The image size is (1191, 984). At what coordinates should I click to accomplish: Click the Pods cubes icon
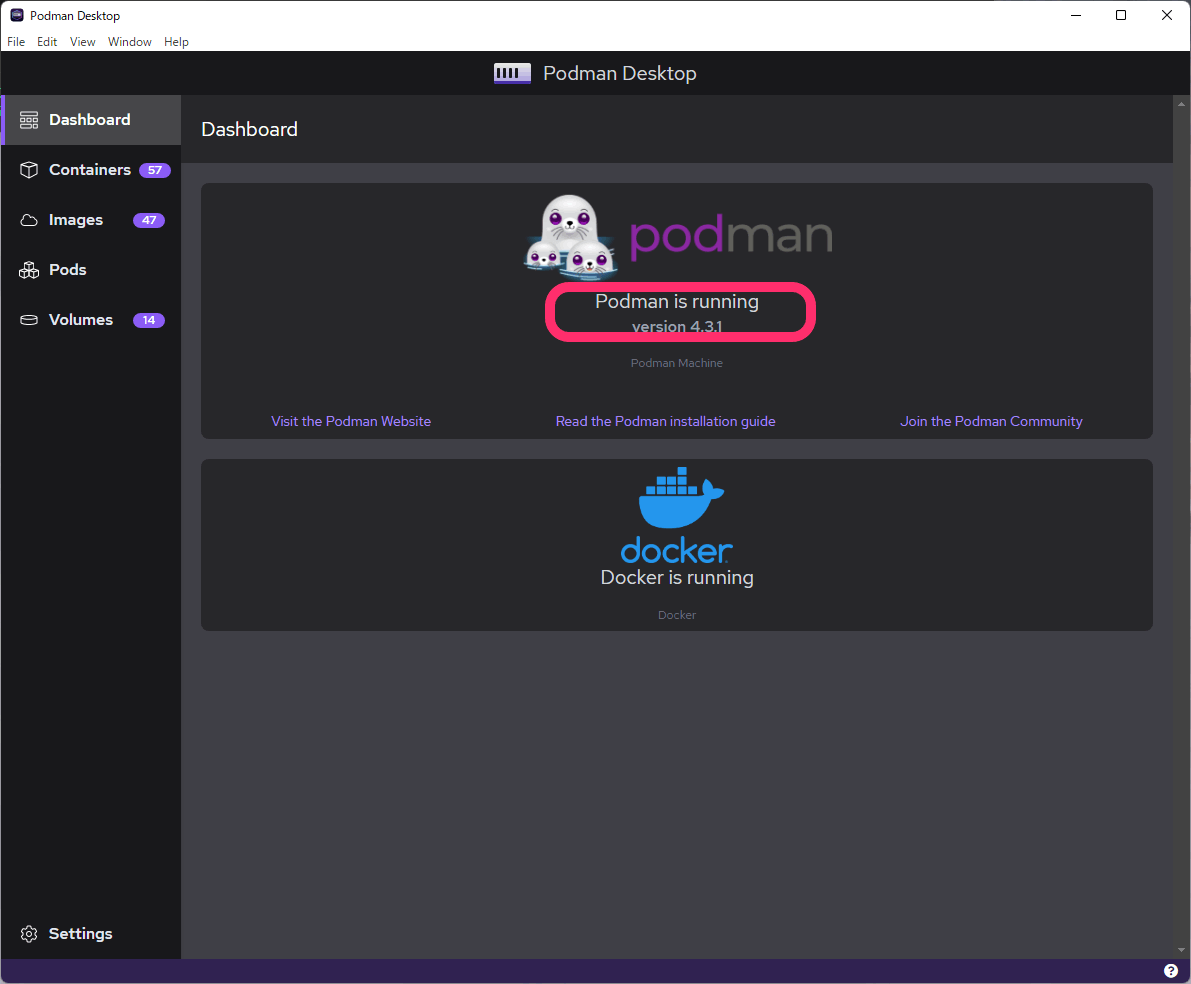coord(29,270)
